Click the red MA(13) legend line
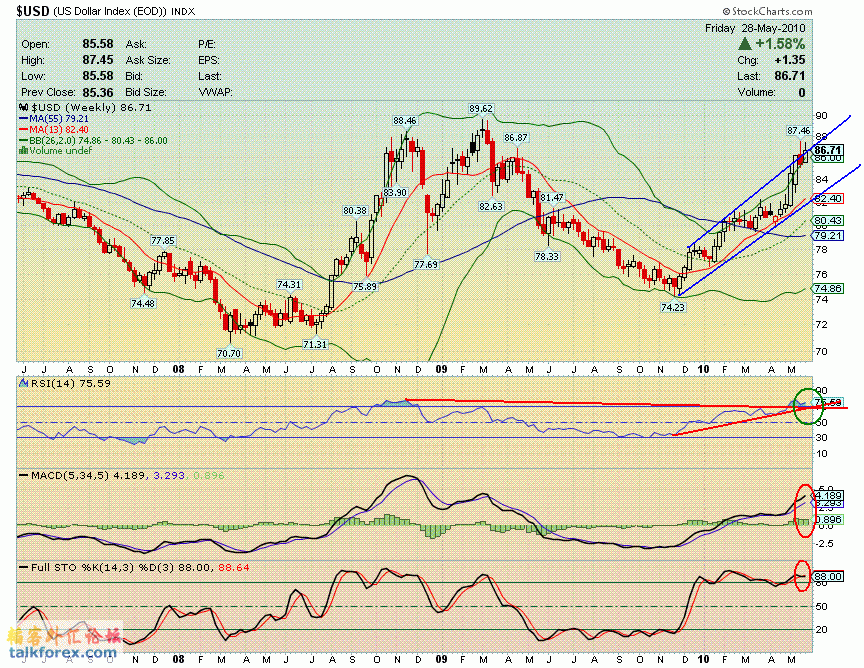The image size is (864, 668). pyautogui.click(x=24, y=130)
